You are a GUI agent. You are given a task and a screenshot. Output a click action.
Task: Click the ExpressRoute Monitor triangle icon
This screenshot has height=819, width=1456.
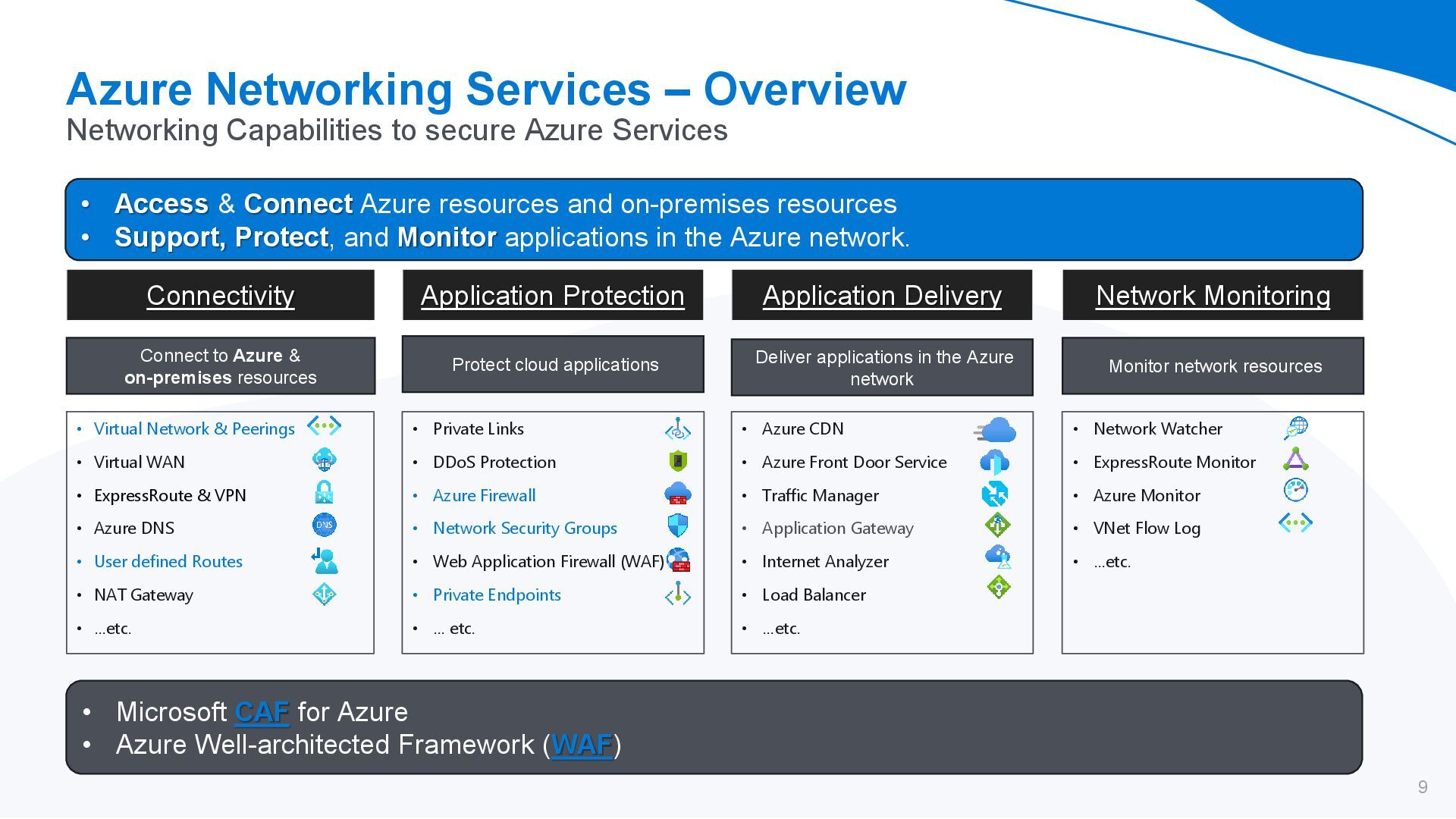click(x=1296, y=460)
